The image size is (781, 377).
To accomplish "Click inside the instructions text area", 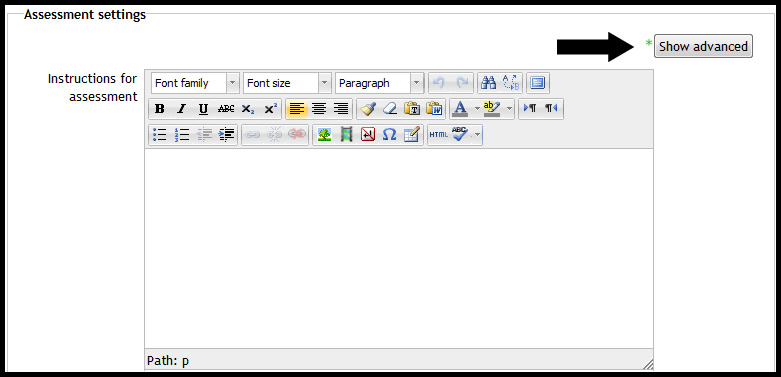I will click(398, 248).
